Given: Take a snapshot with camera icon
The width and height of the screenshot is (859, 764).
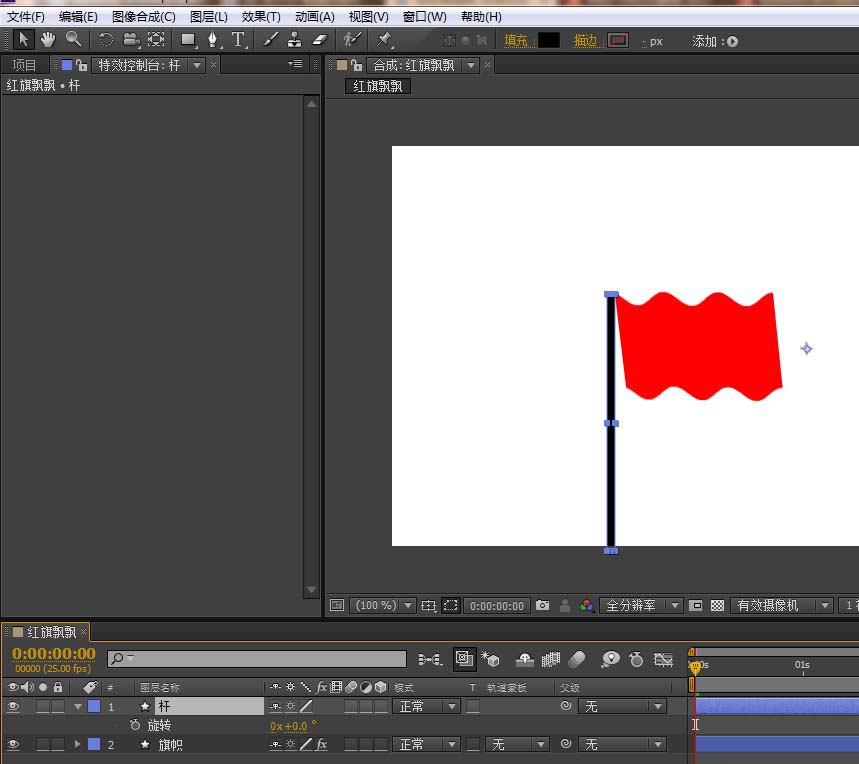Looking at the screenshot, I should pos(542,605).
